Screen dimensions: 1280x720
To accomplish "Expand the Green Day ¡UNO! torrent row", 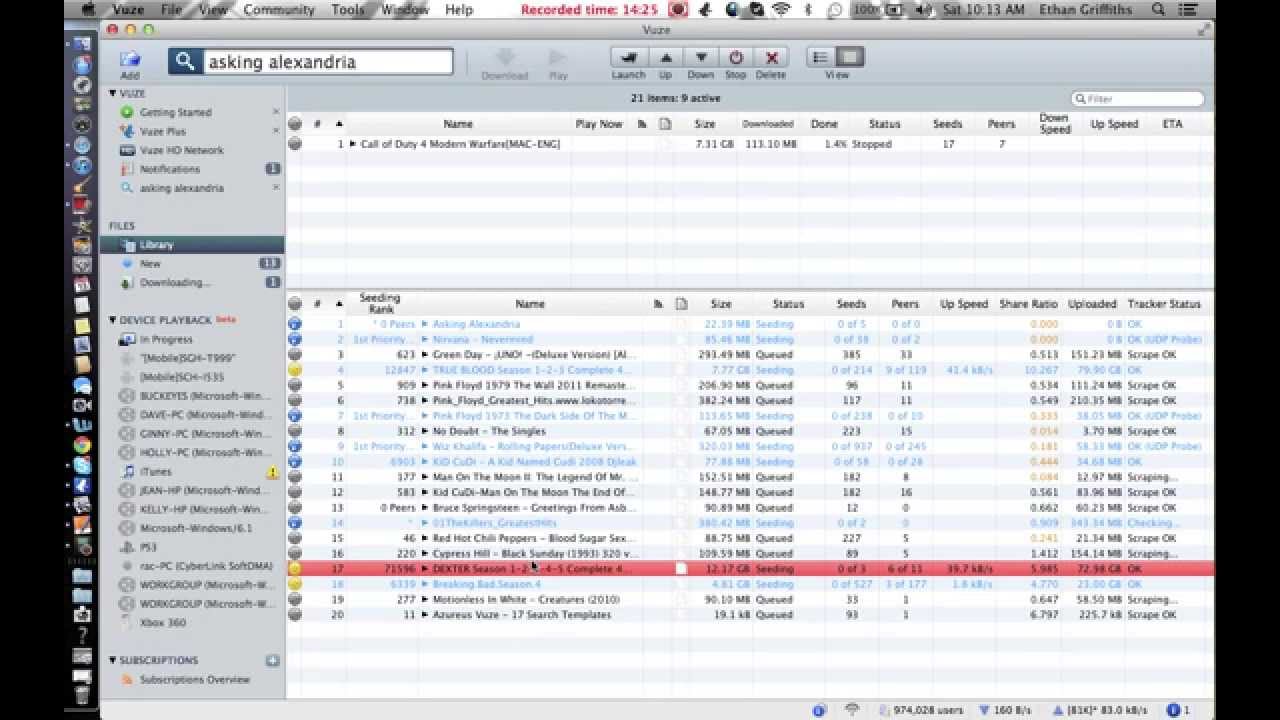I will [x=425, y=354].
